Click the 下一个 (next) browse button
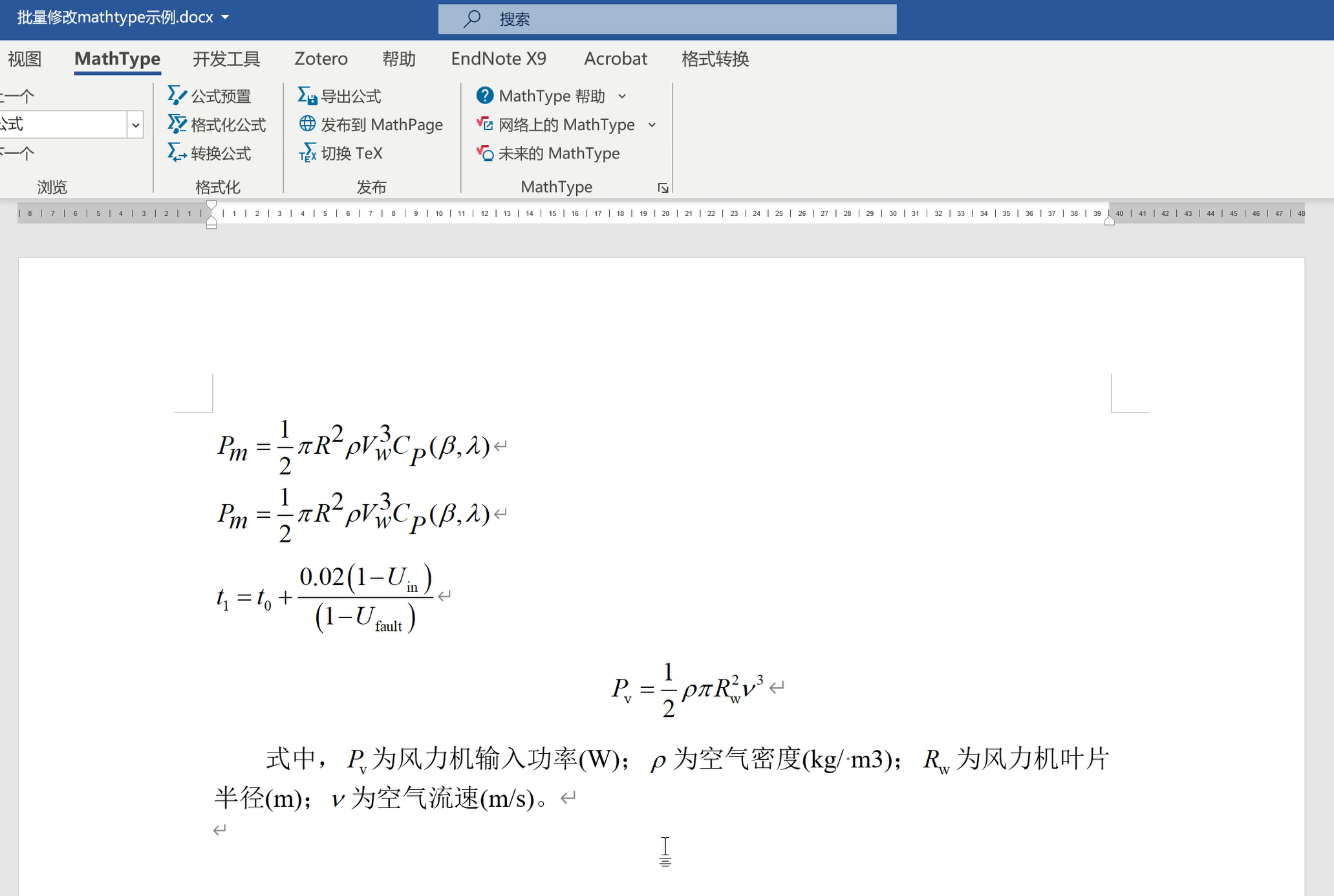1334x896 pixels. click(17, 153)
